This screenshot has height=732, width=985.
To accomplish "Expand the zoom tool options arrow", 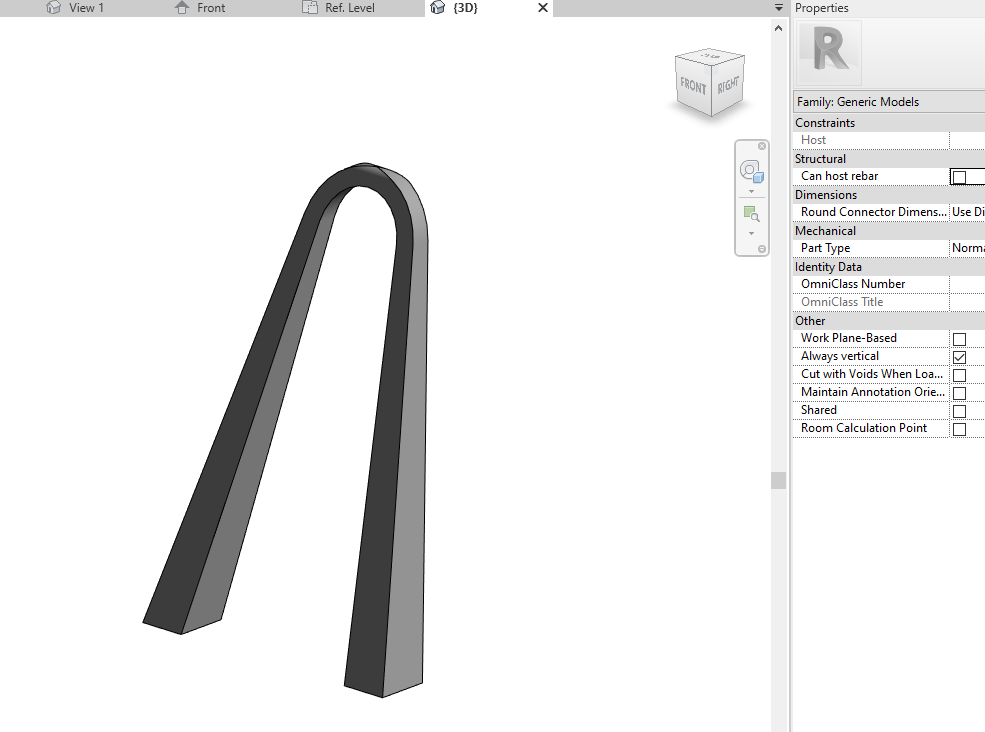I will tap(751, 233).
